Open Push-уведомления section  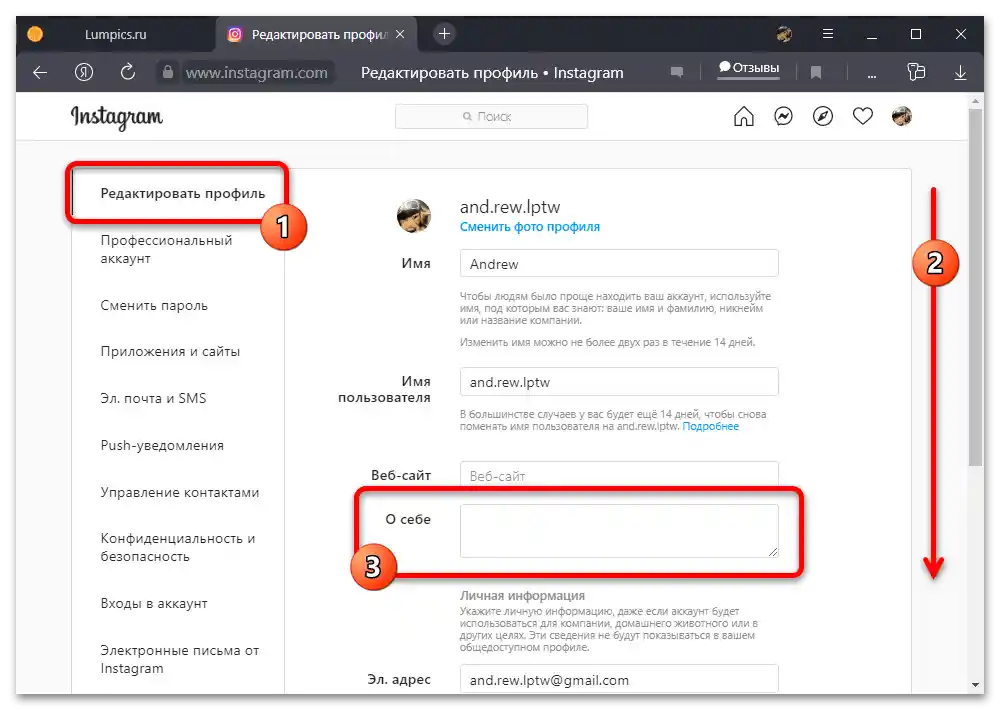[x=162, y=445]
